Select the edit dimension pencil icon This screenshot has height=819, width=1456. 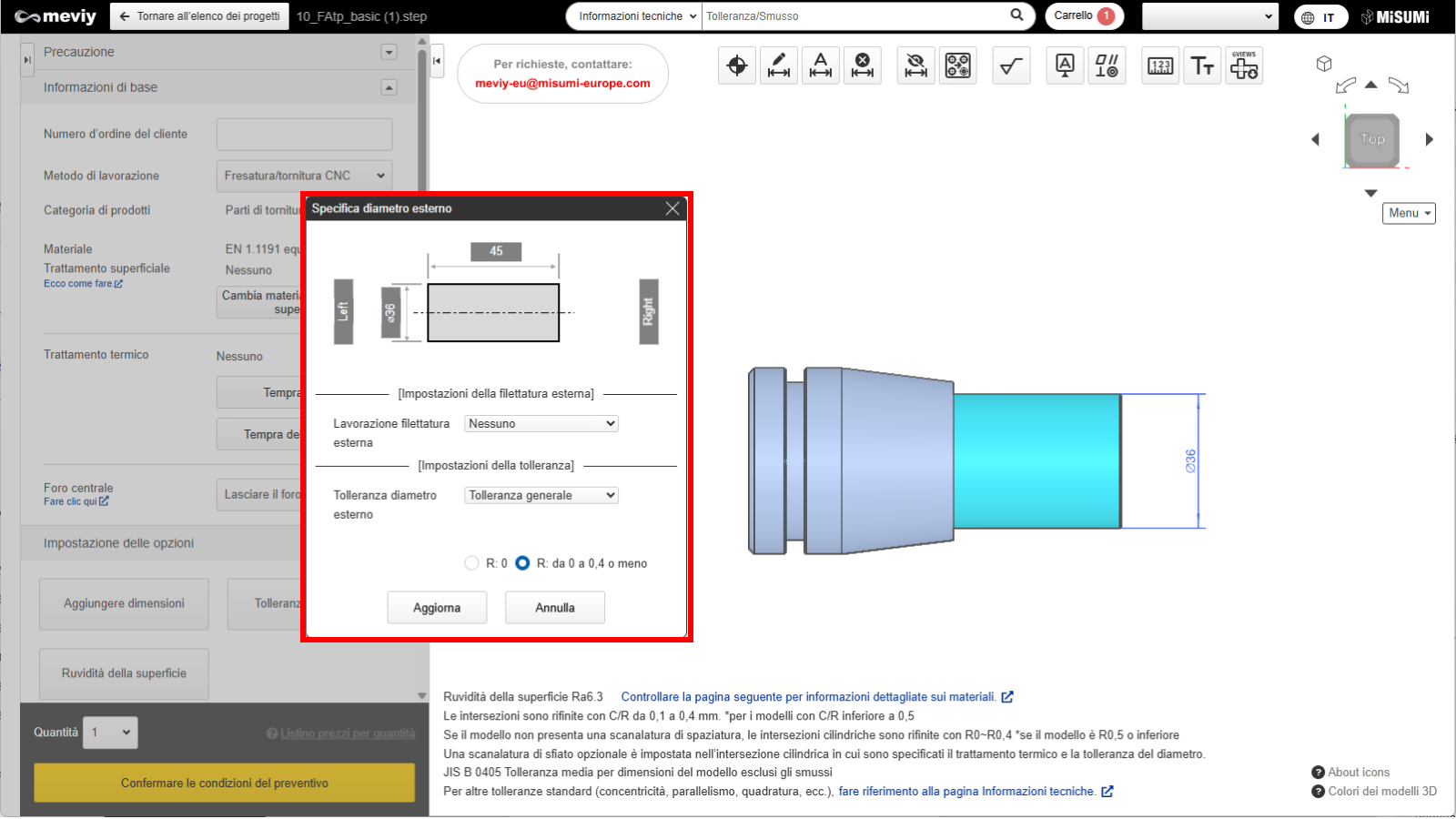click(779, 66)
